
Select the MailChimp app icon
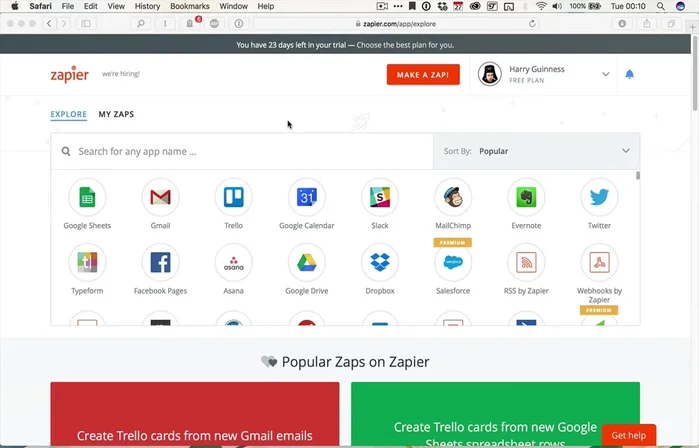(453, 198)
